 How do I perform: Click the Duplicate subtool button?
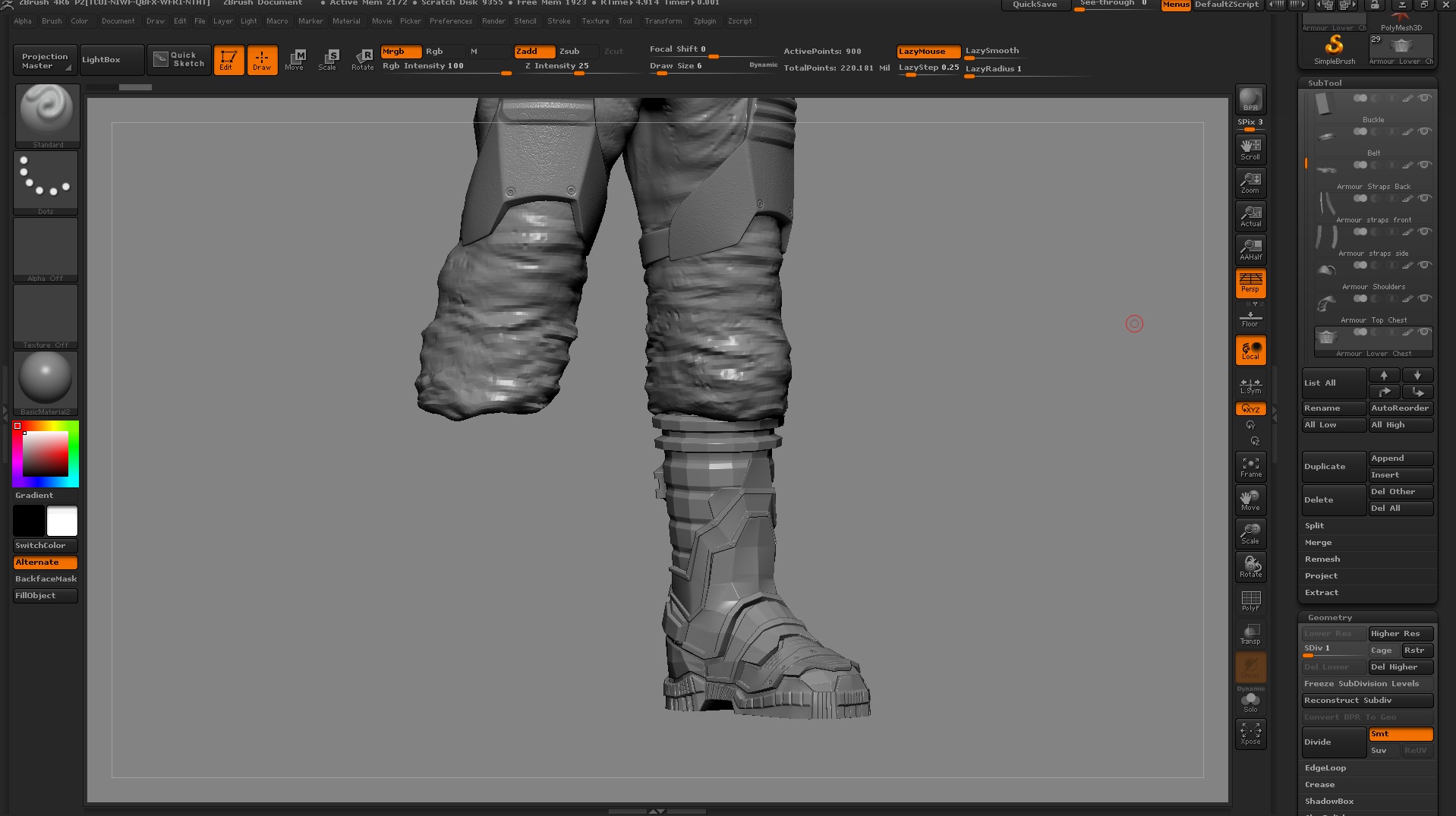point(1332,466)
